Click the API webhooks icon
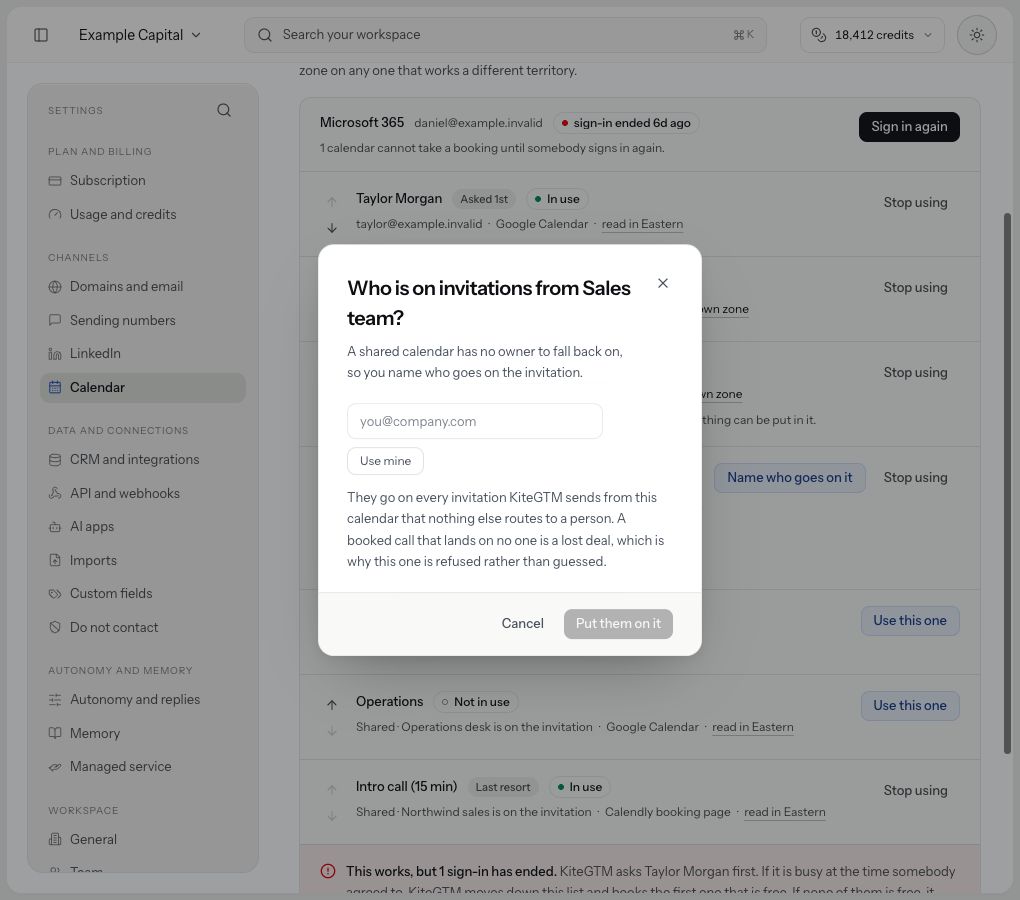Screen dimensions: 1020x900 click(55, 494)
